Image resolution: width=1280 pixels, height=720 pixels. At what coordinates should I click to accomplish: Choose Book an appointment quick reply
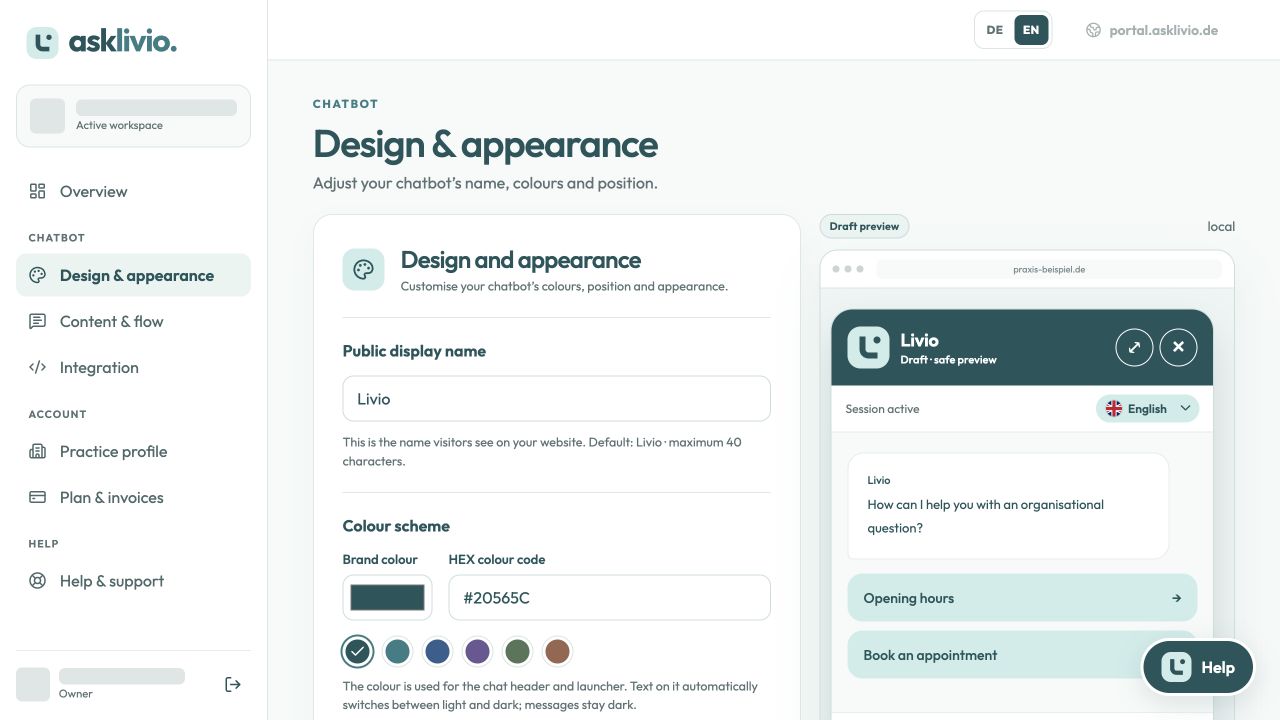(1022, 655)
